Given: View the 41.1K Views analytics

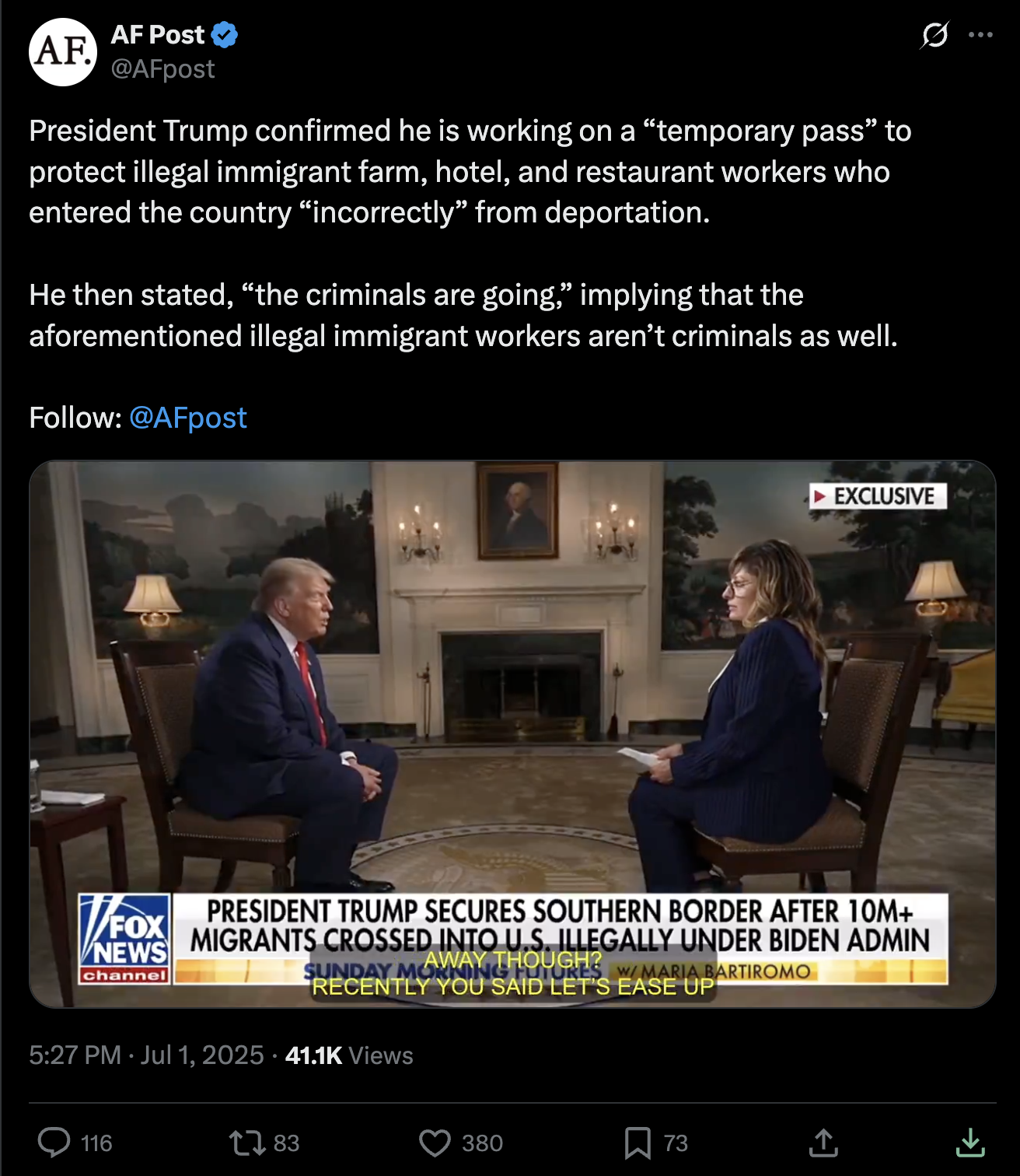Looking at the screenshot, I should coord(349,1055).
